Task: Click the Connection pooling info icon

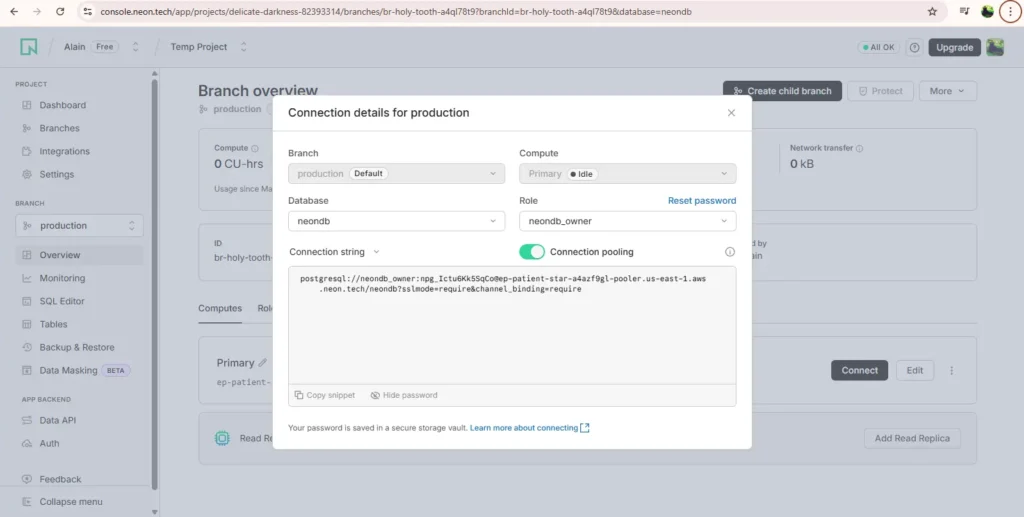Action: tap(730, 252)
